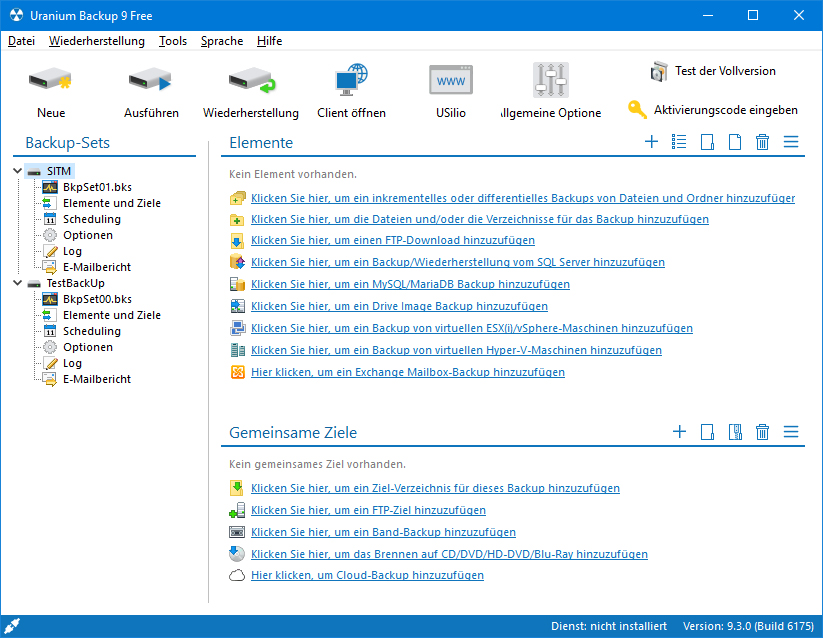823x638 pixels.
Task: Select the TestBackUp backup set label
Action: (76, 283)
